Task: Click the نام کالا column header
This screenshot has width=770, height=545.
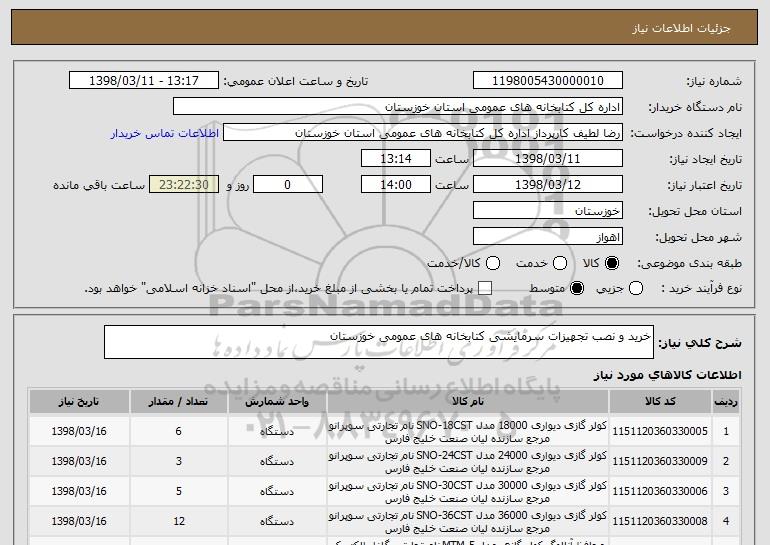Action: click(x=468, y=402)
